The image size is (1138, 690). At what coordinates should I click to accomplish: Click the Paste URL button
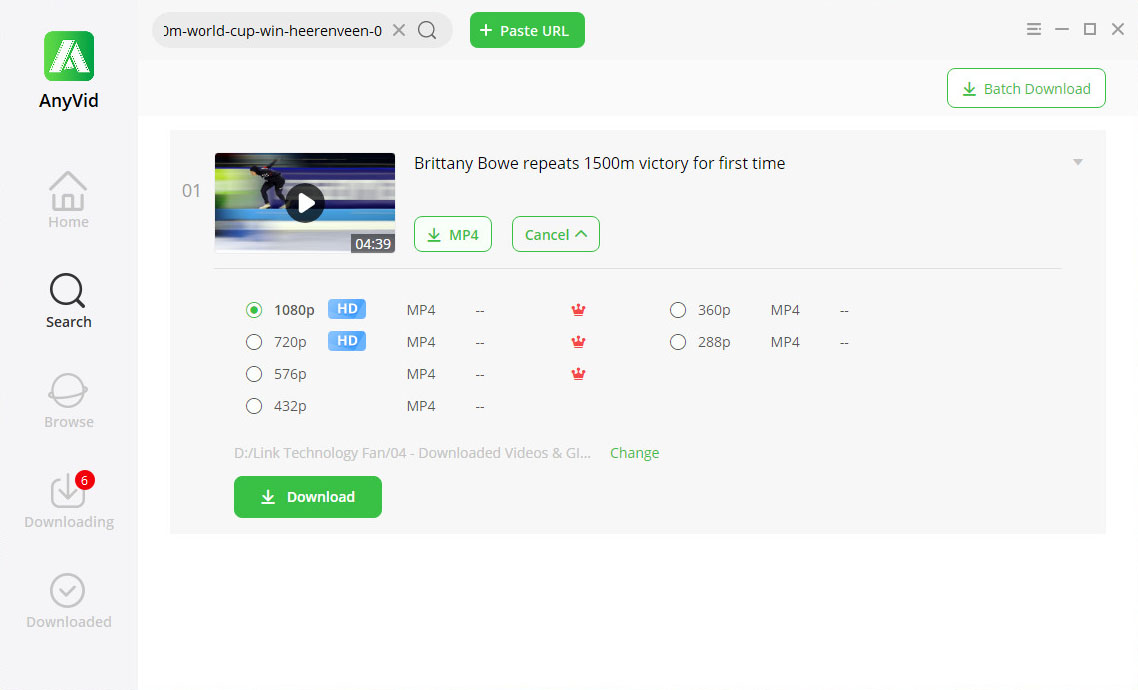tap(527, 30)
